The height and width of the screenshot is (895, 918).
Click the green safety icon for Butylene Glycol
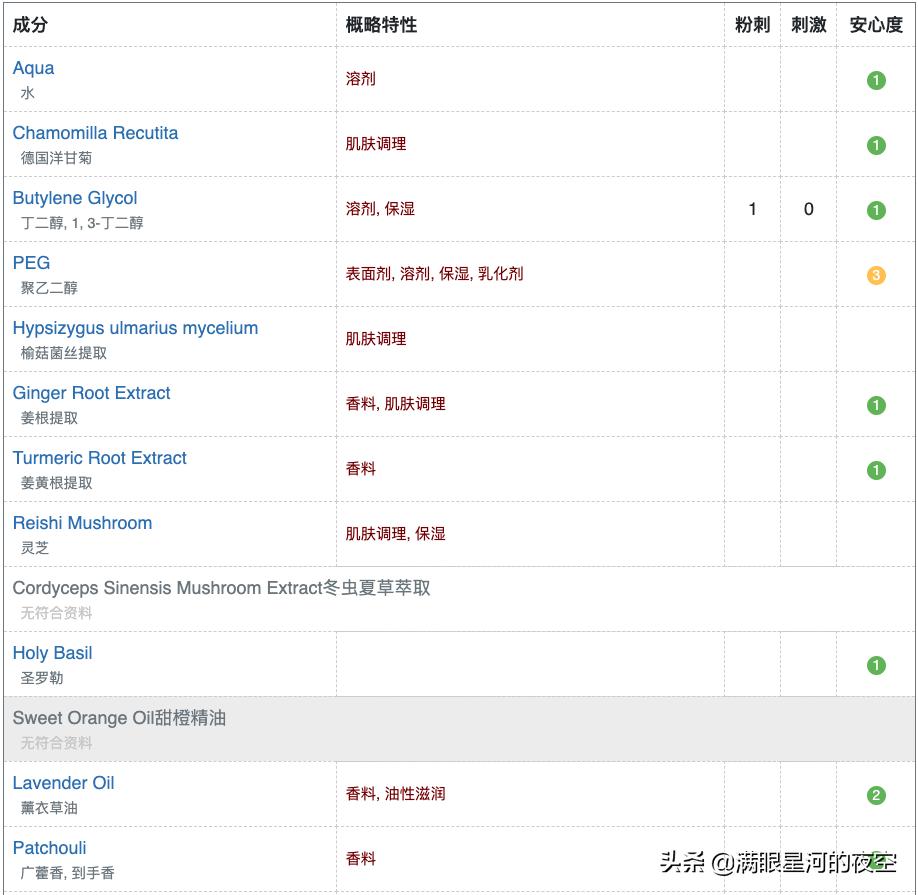click(876, 210)
